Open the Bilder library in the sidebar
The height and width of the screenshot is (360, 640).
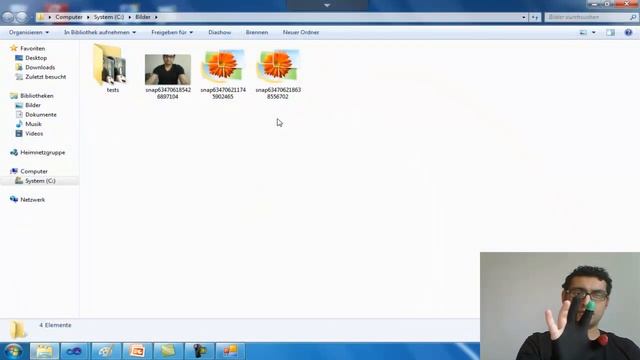click(x=33, y=105)
